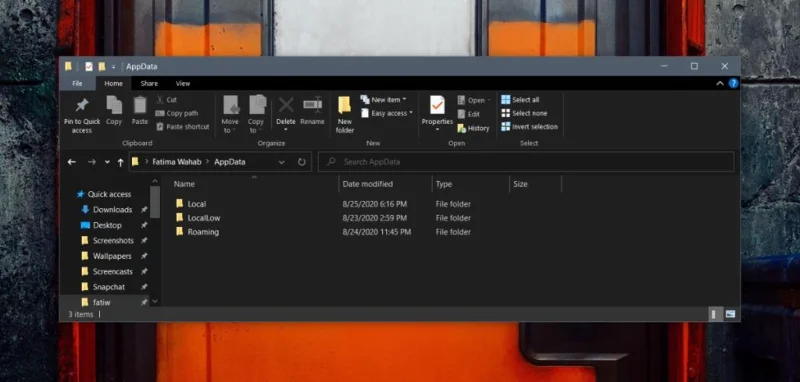Click the Rename icon
The height and width of the screenshot is (382, 800).
312,104
